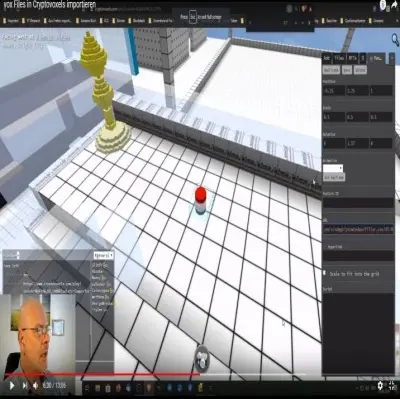Enable Scale to fit into the grid checkbox
The image size is (400, 399).
coord(325,273)
